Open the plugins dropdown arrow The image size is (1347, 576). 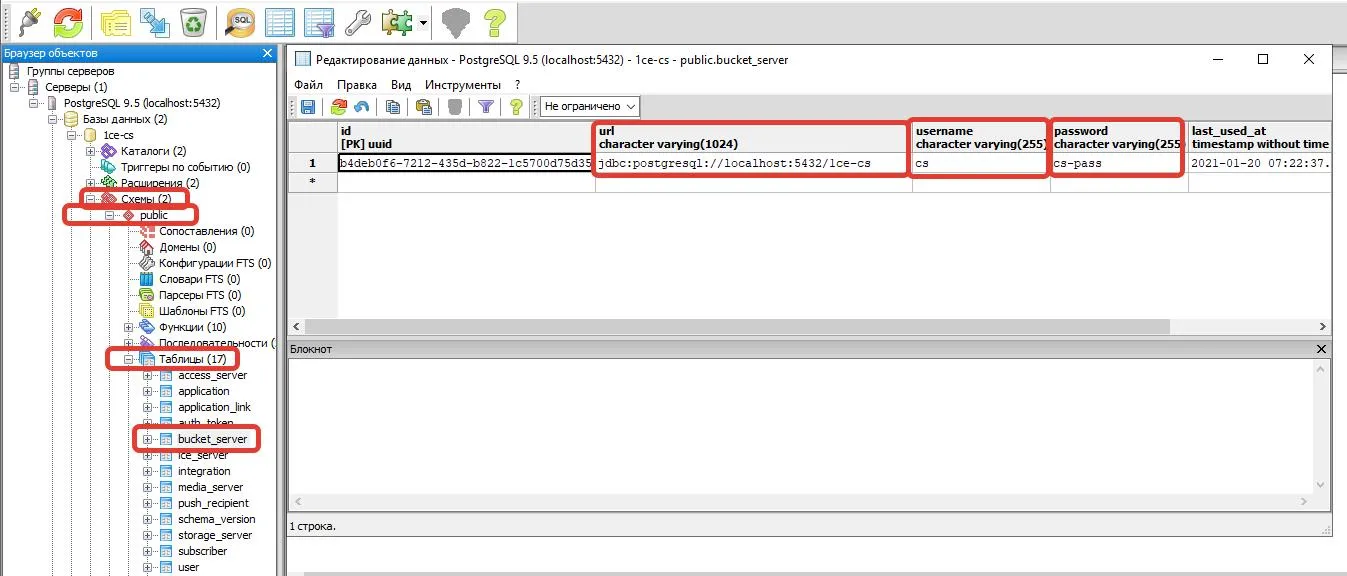coord(424,22)
